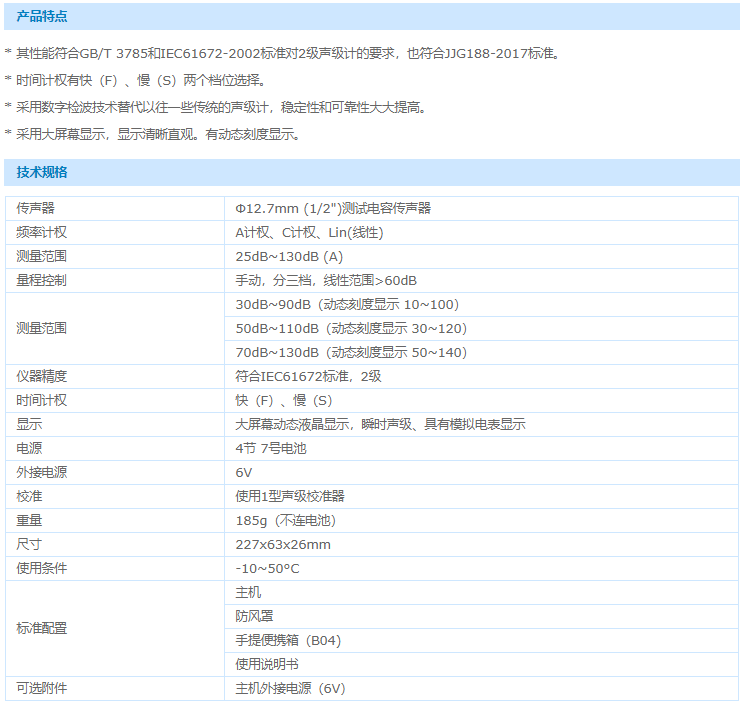Image resolution: width=744 pixels, height=707 pixels.
Task: Select the 70dB~130dB dynamic scale row
Action: 351,352
